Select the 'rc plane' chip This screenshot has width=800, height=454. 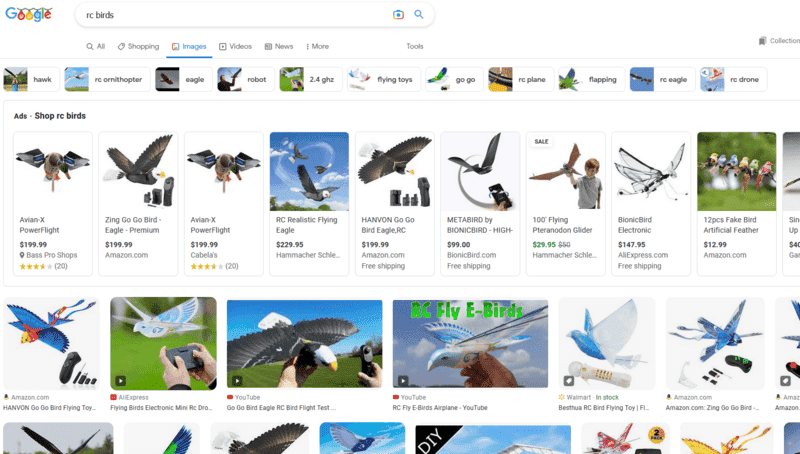pos(520,80)
